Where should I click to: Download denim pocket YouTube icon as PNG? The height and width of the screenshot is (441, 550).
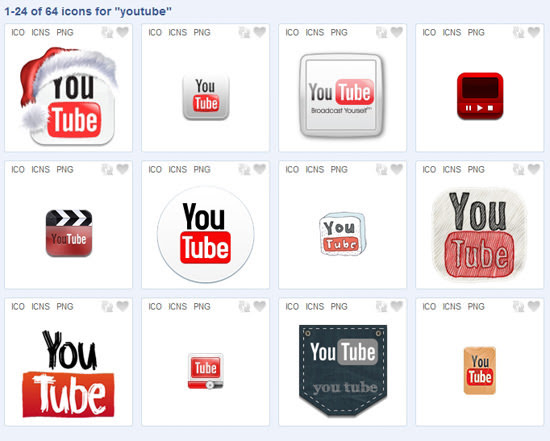[339, 307]
